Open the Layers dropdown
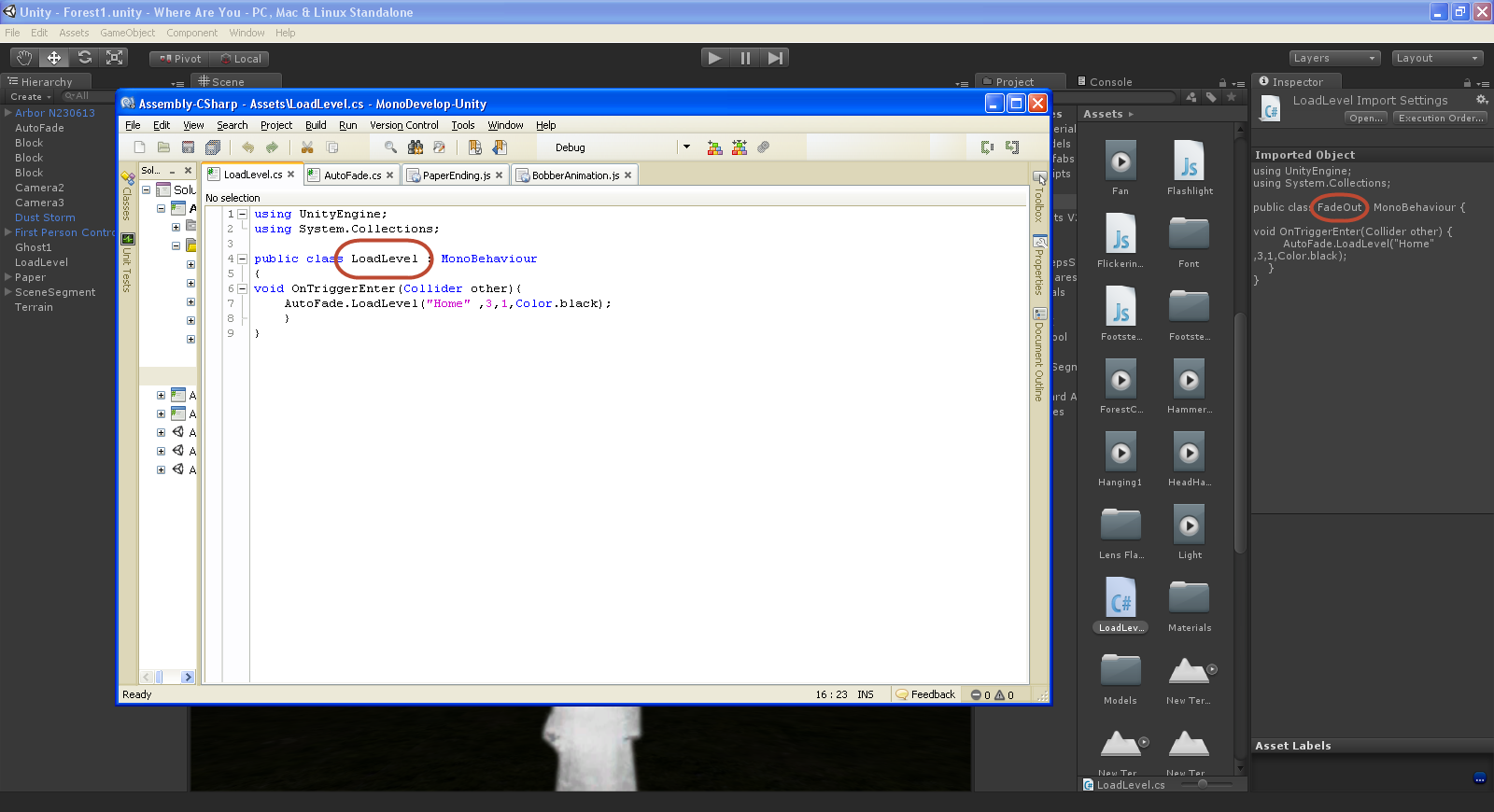This screenshot has height=812, width=1494. click(x=1335, y=58)
